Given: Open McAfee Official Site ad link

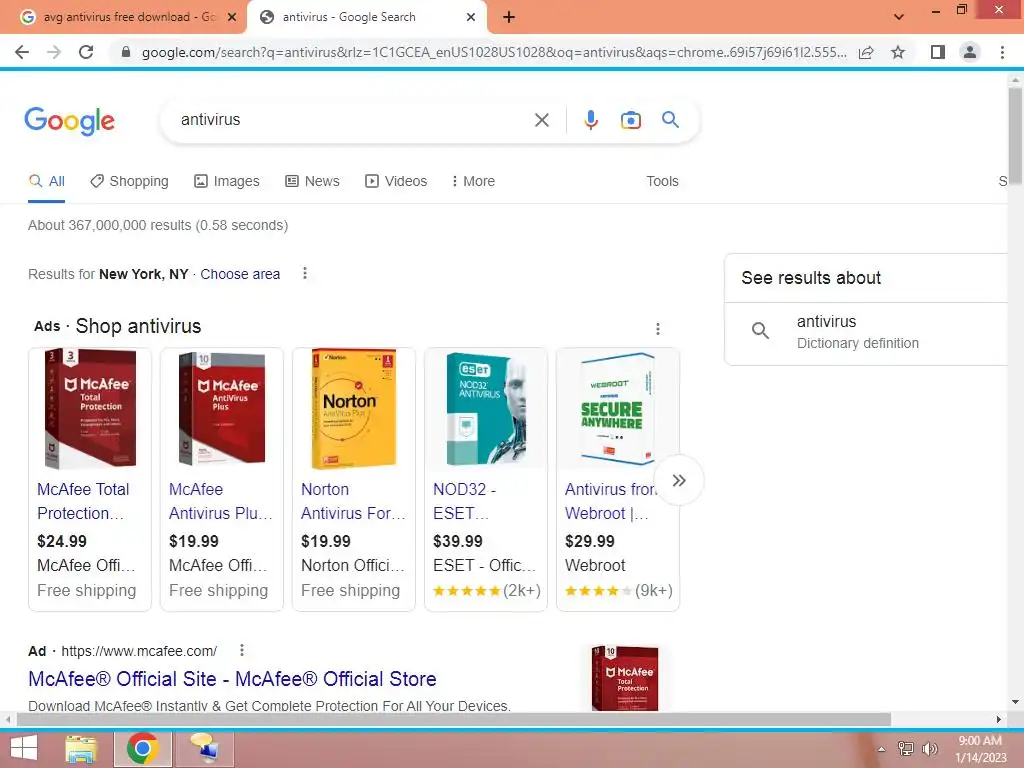Looking at the screenshot, I should (232, 679).
